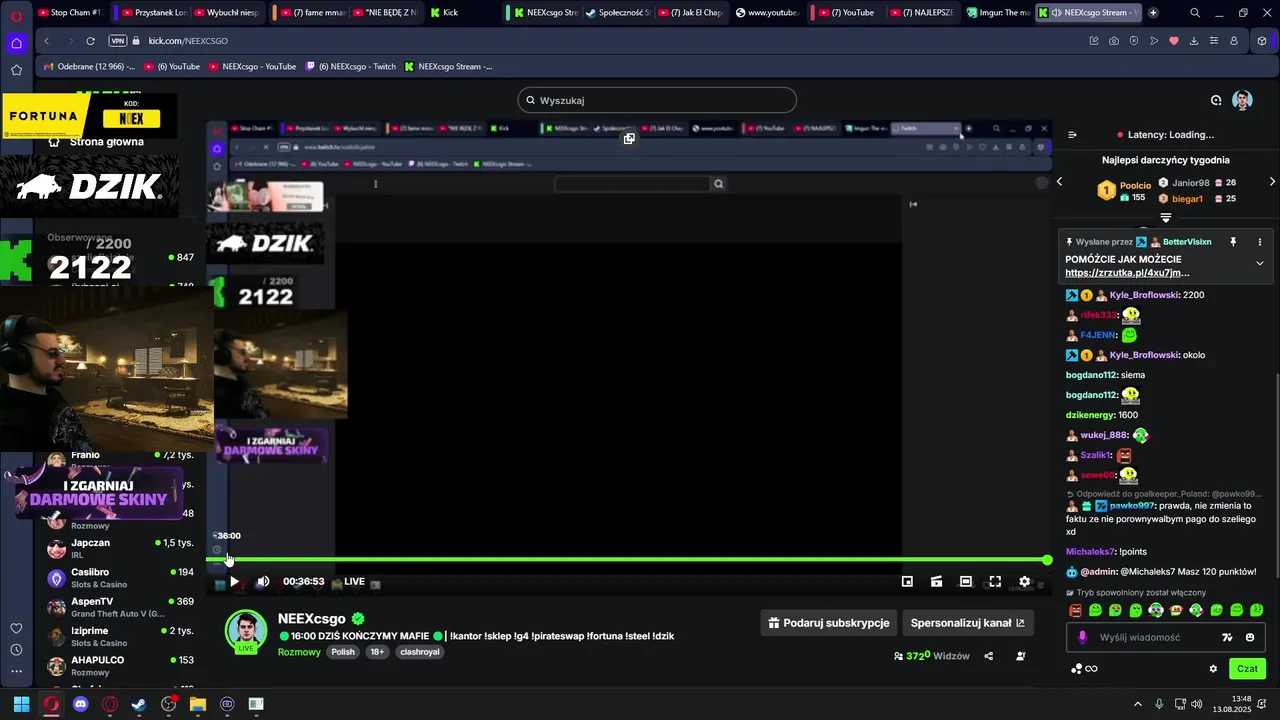Click purple microphone icon in chat input
Viewport: 1280px width, 720px height.
click(1082, 637)
